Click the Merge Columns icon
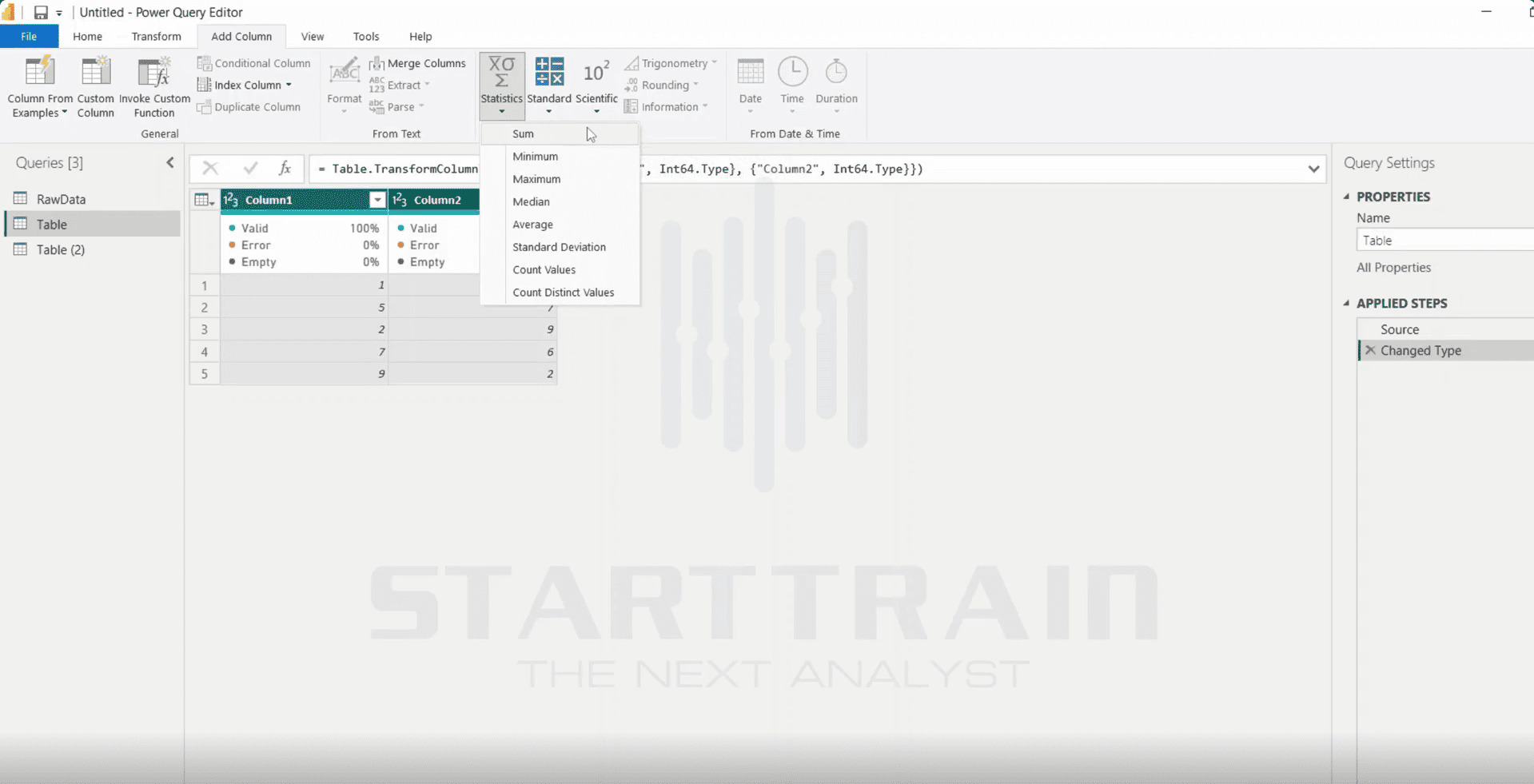This screenshot has height=784, width=1534. [x=377, y=63]
